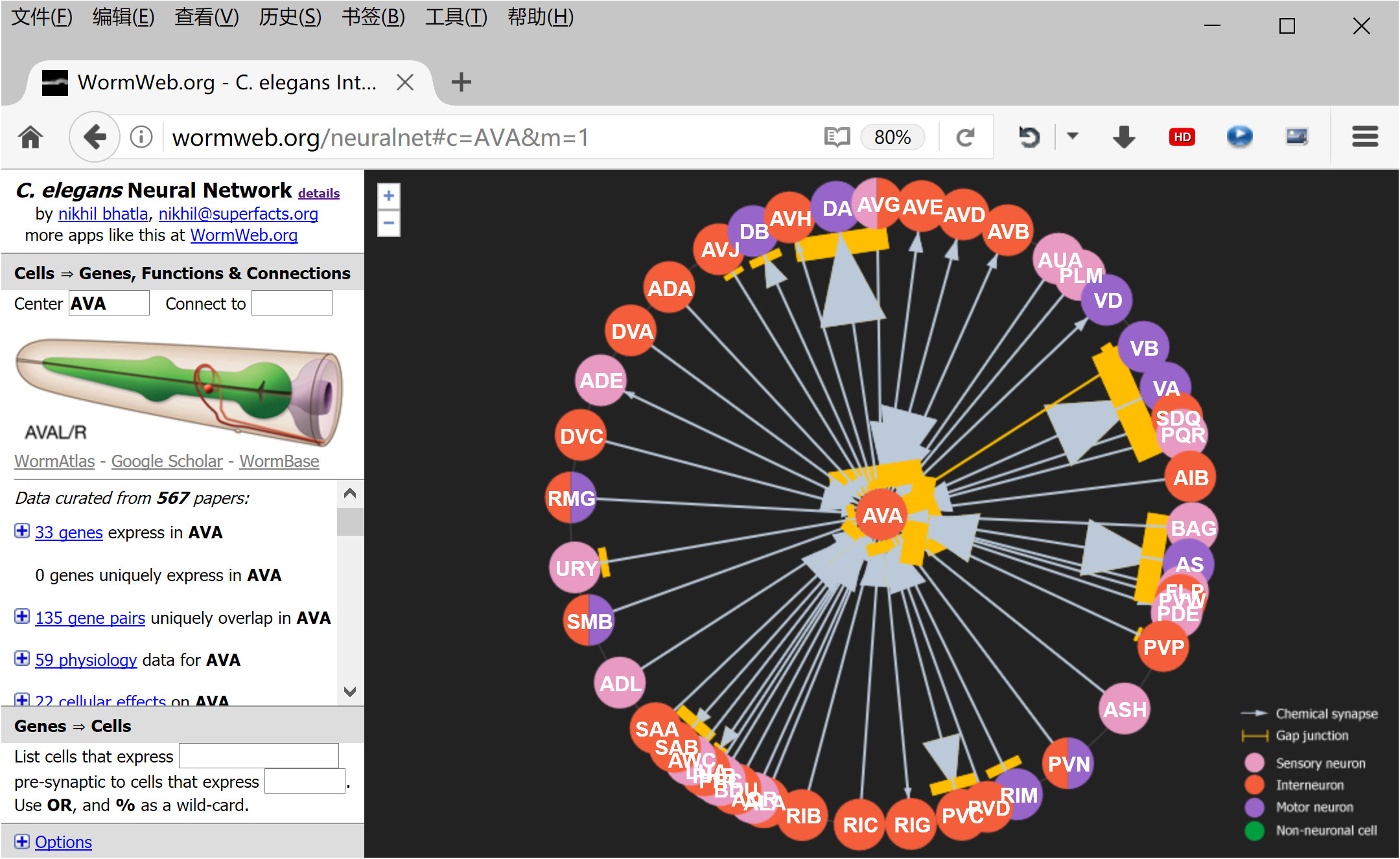Open the 工具(T) tools menu

[456, 17]
